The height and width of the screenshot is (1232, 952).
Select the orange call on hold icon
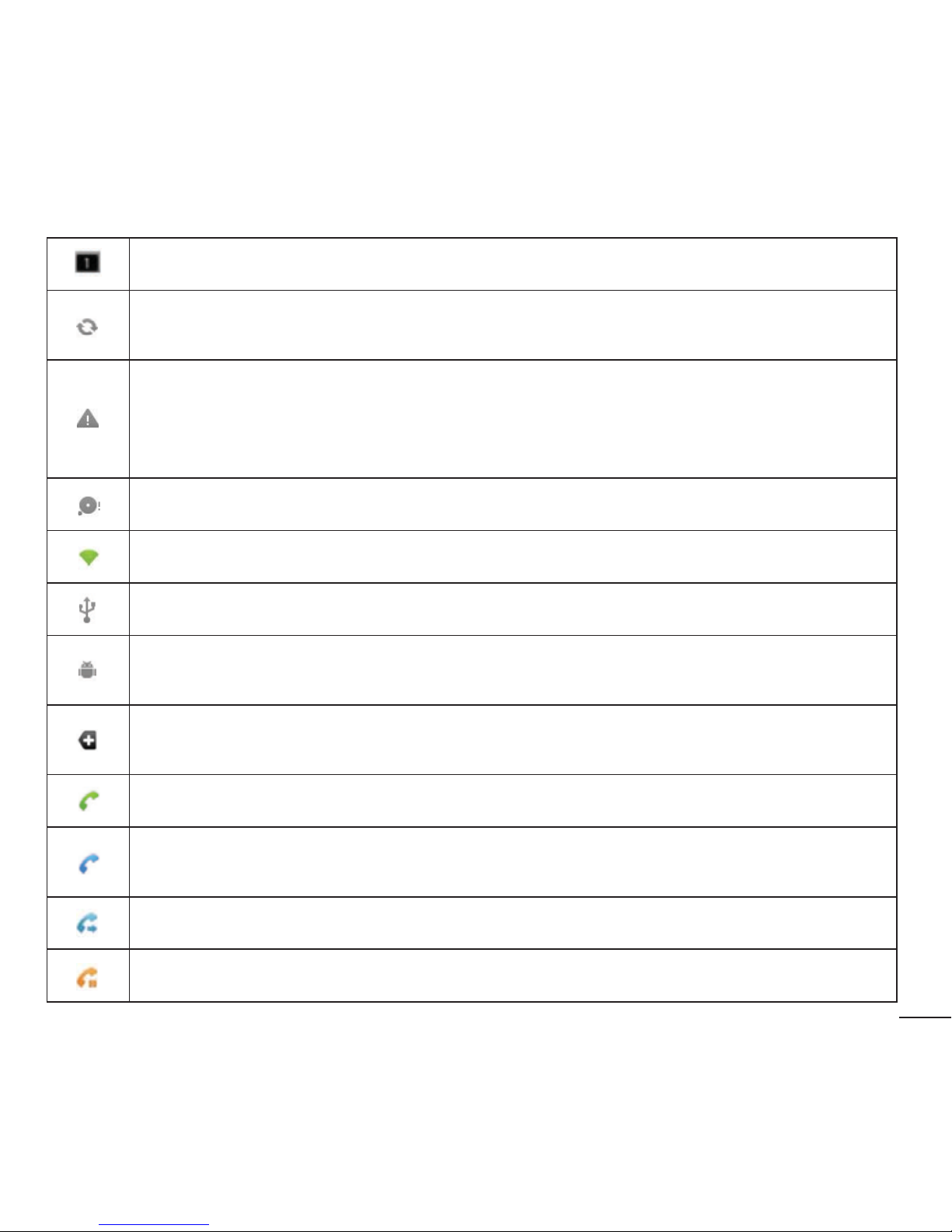(87, 977)
